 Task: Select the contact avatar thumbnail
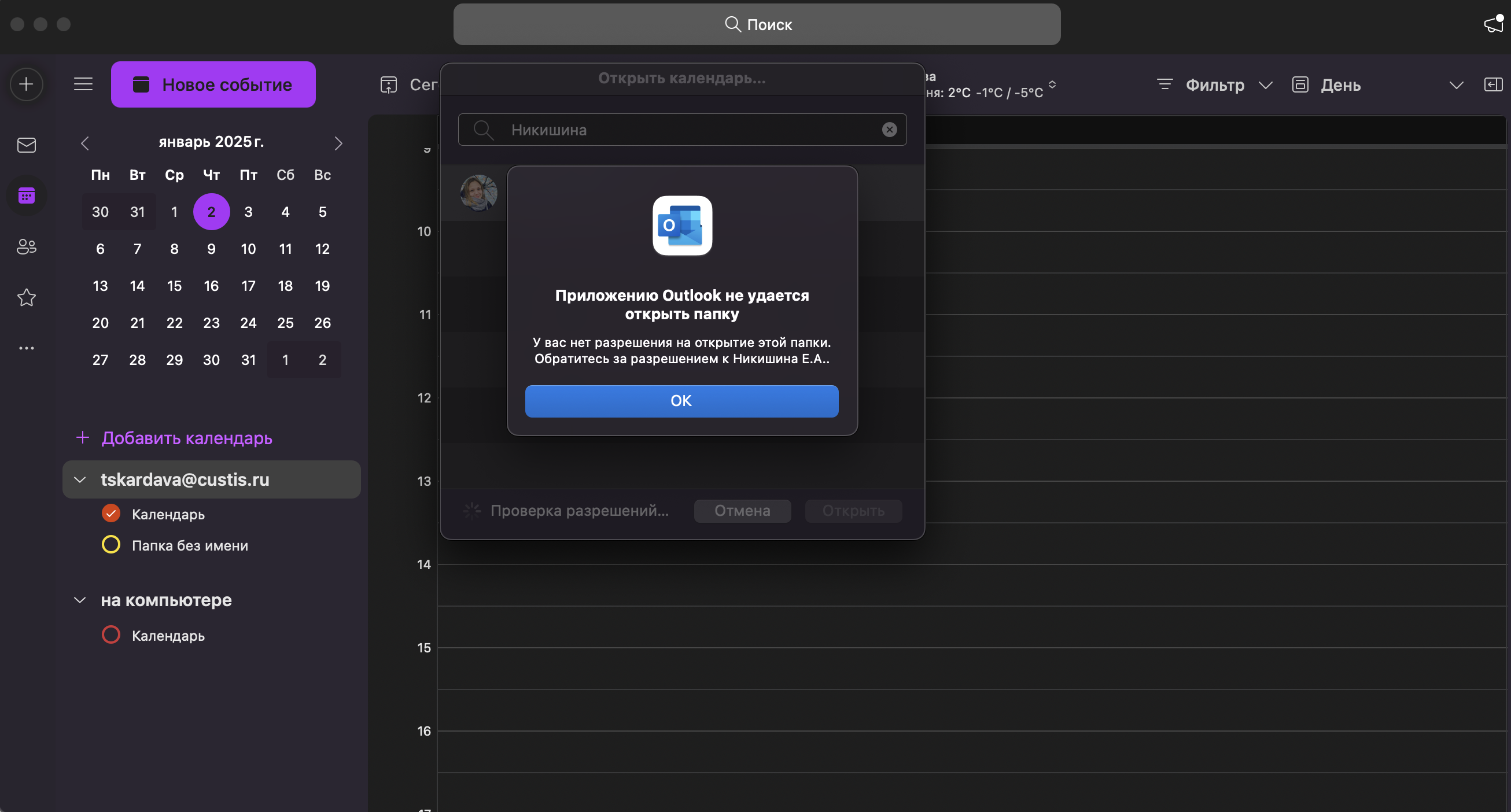tap(478, 192)
